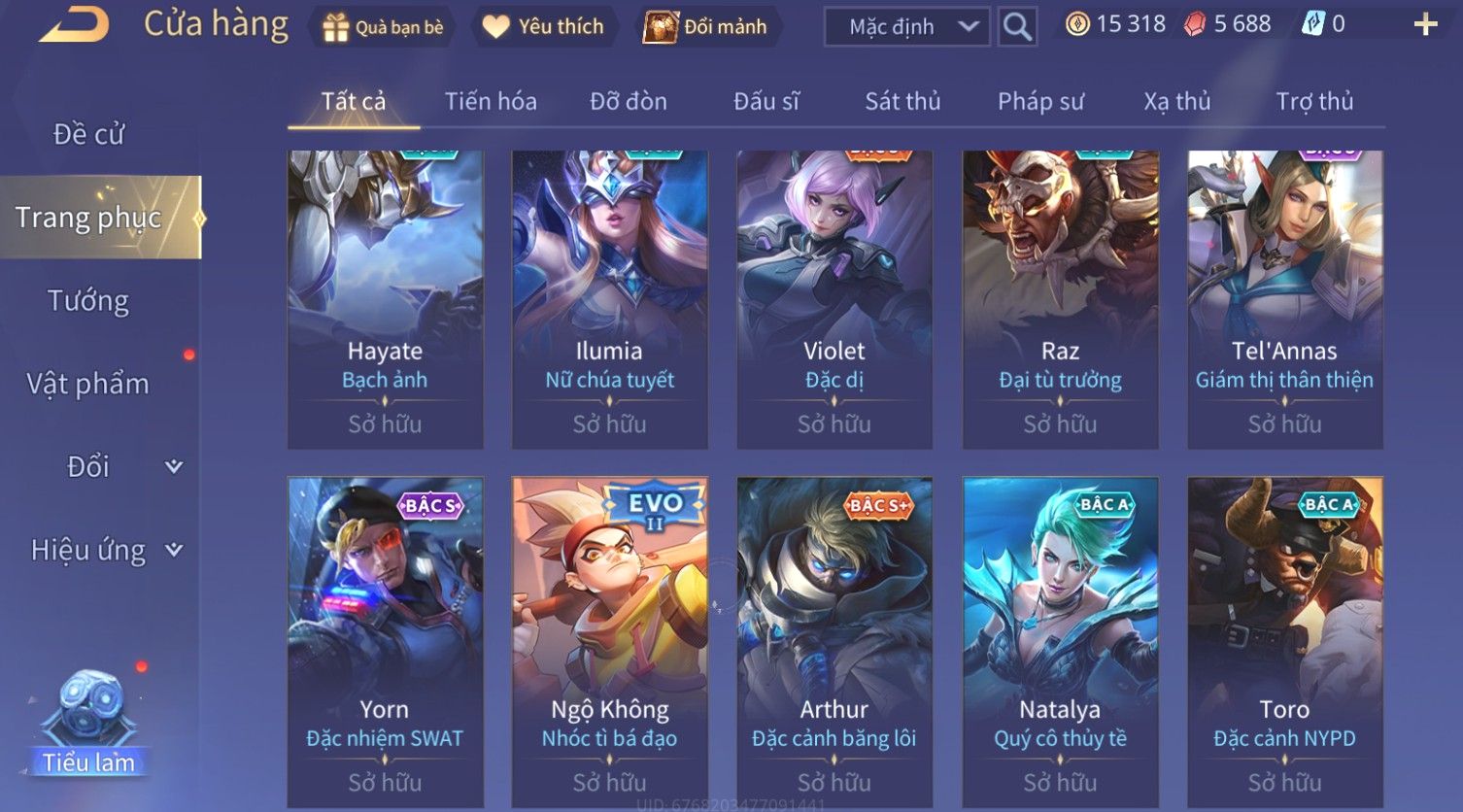The image size is (1463, 812).
Task: Click the plus icon to add currency
Action: [x=1425, y=24]
